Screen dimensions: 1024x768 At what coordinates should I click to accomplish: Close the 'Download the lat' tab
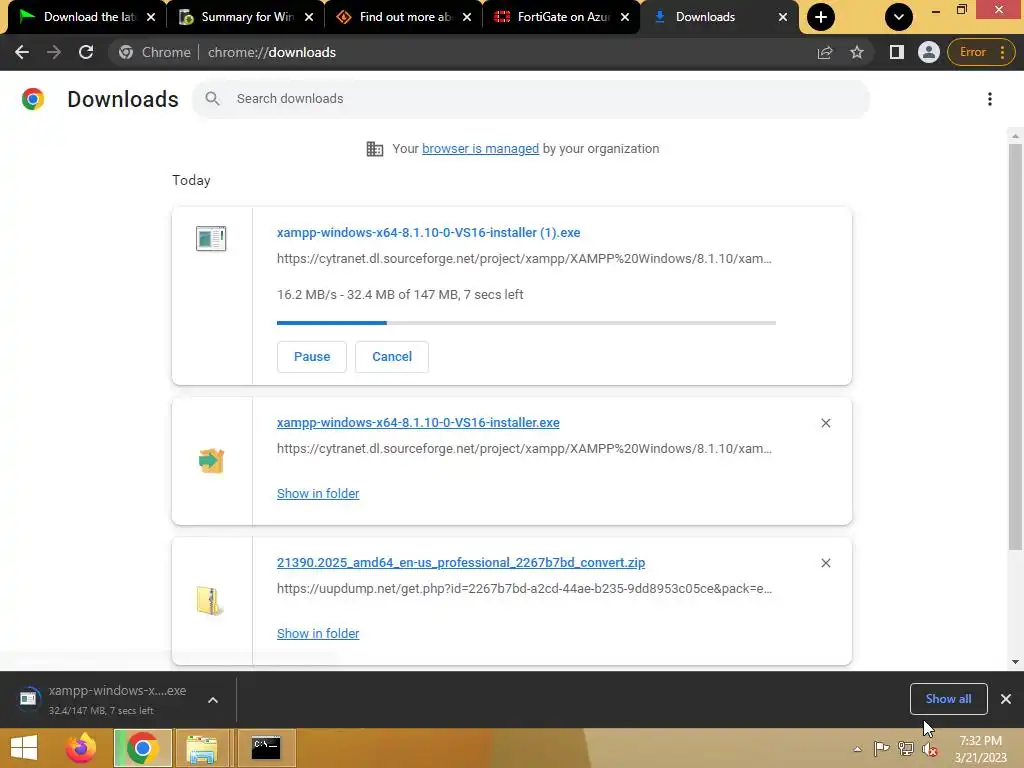tap(151, 17)
